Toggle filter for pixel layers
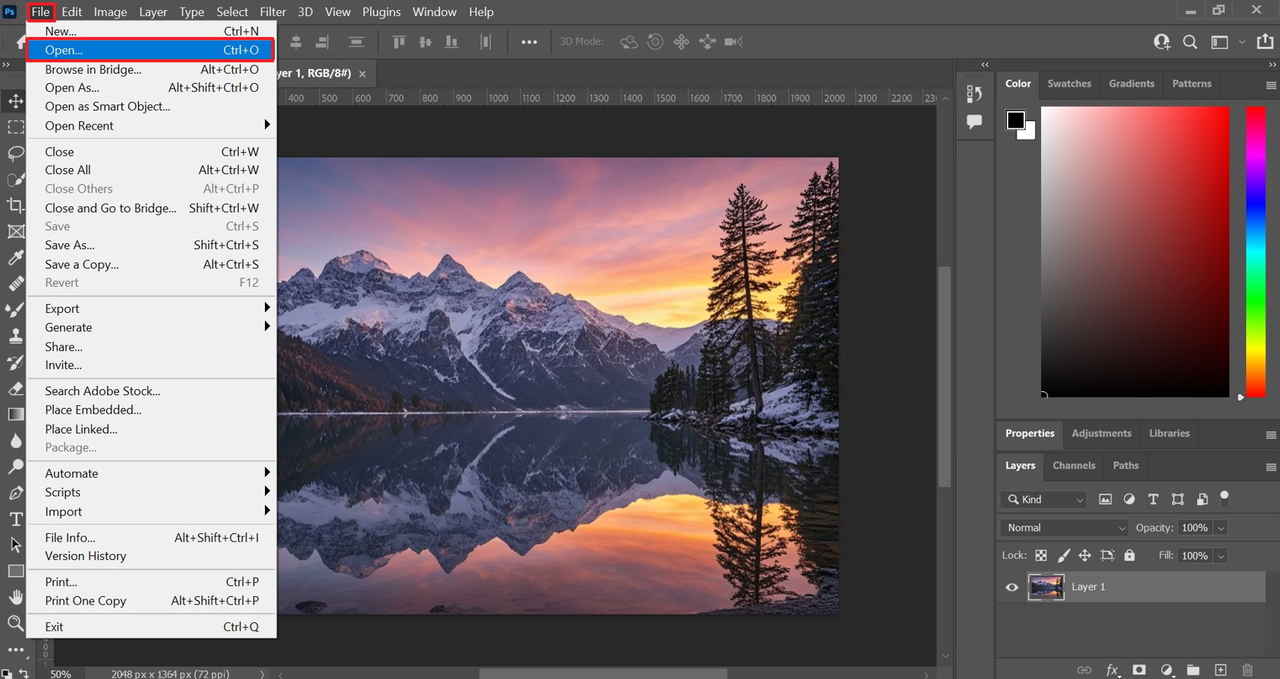Image resolution: width=1280 pixels, height=679 pixels. click(x=1105, y=499)
